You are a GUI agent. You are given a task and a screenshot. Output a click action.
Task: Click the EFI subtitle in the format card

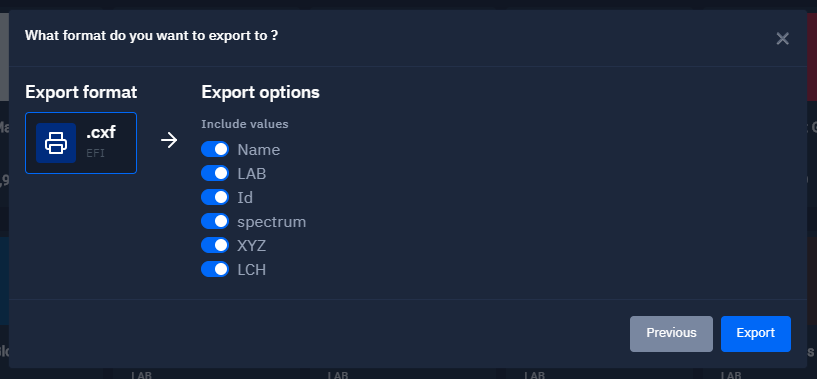[95, 154]
